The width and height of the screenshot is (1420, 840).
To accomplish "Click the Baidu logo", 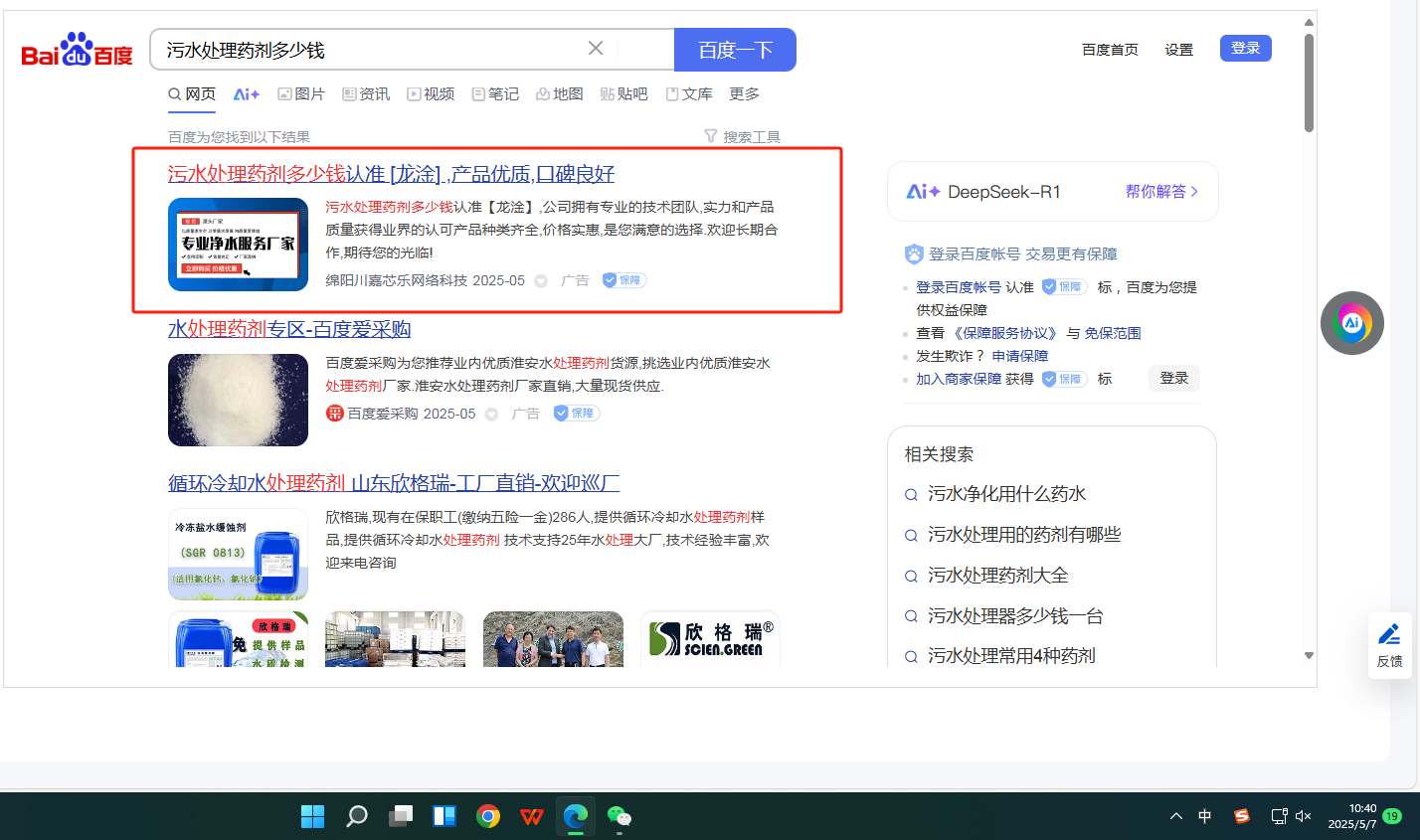I will point(77,50).
